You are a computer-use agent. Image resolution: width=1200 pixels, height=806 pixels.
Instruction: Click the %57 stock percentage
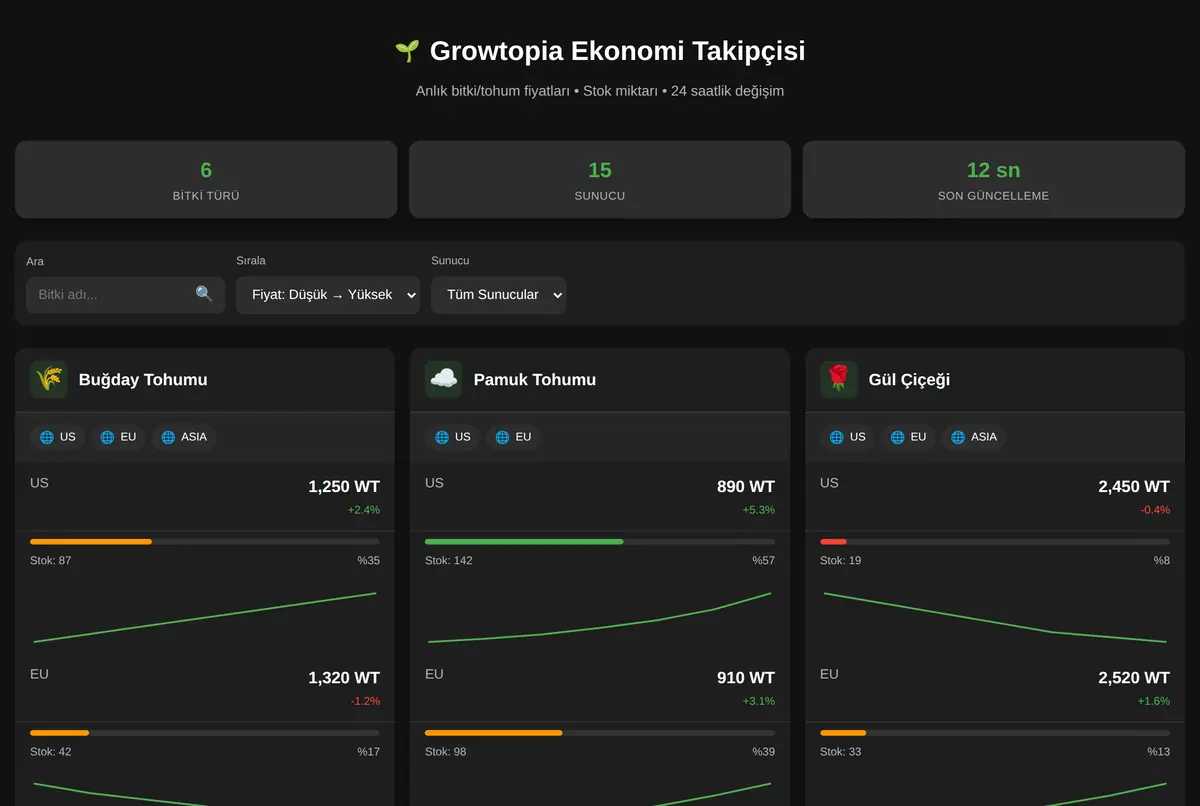pyautogui.click(x=764, y=560)
